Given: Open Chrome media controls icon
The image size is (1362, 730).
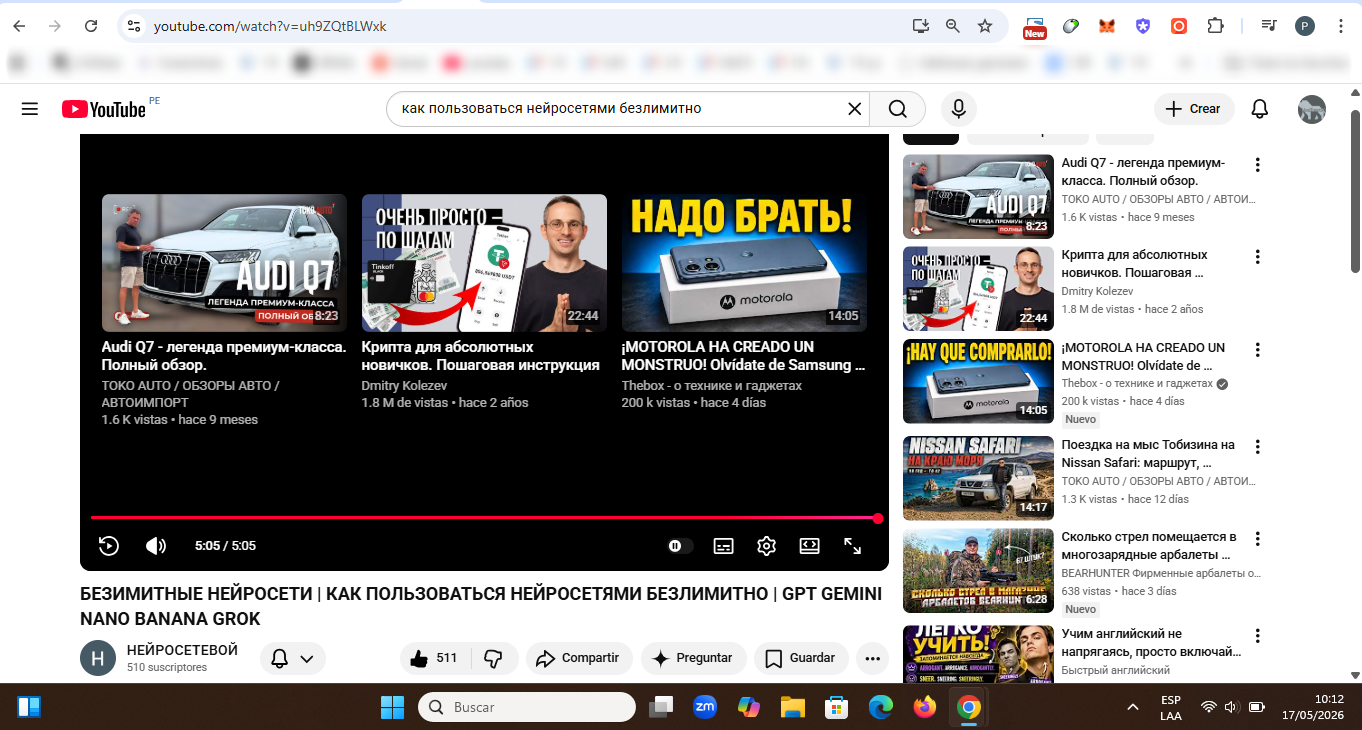Looking at the screenshot, I should pyautogui.click(x=1269, y=26).
